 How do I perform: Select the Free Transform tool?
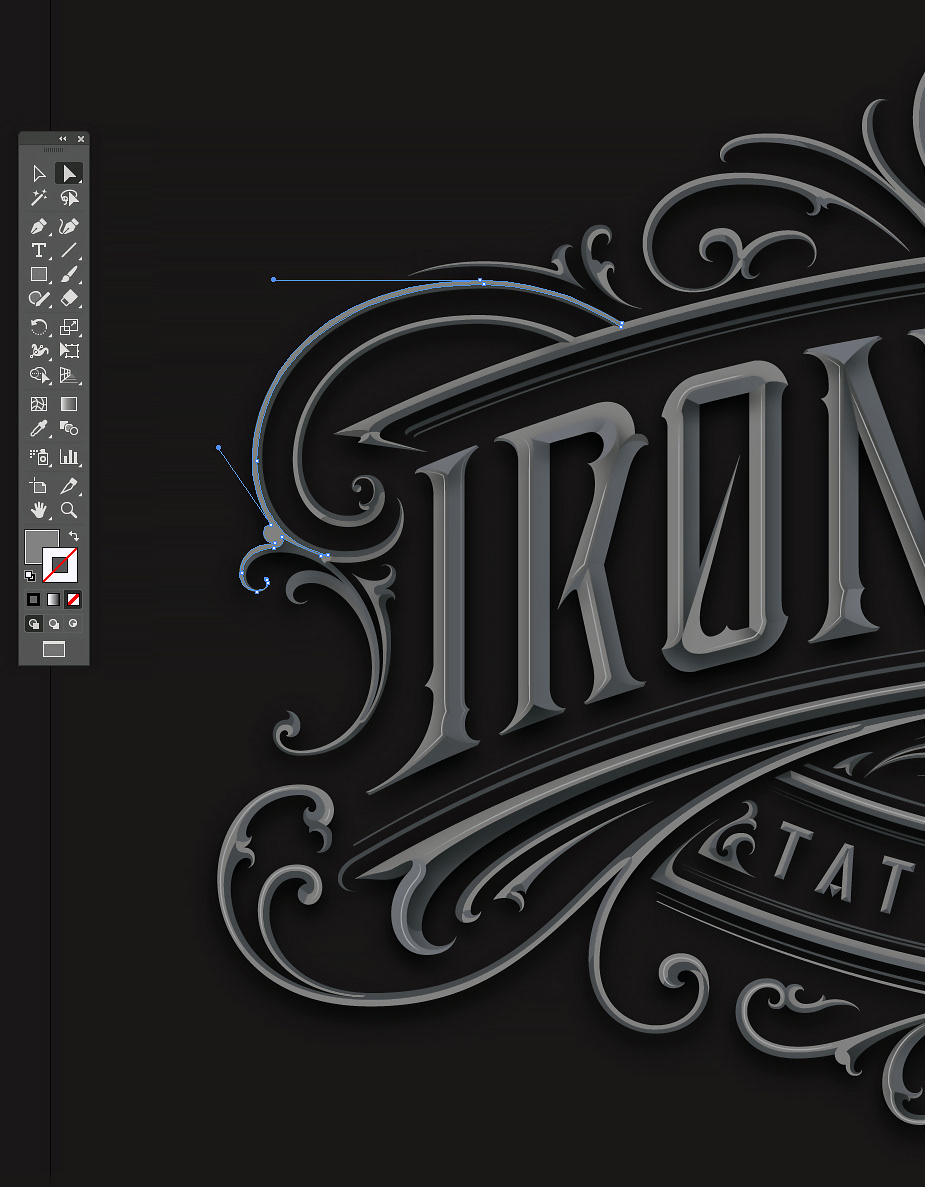pos(69,350)
